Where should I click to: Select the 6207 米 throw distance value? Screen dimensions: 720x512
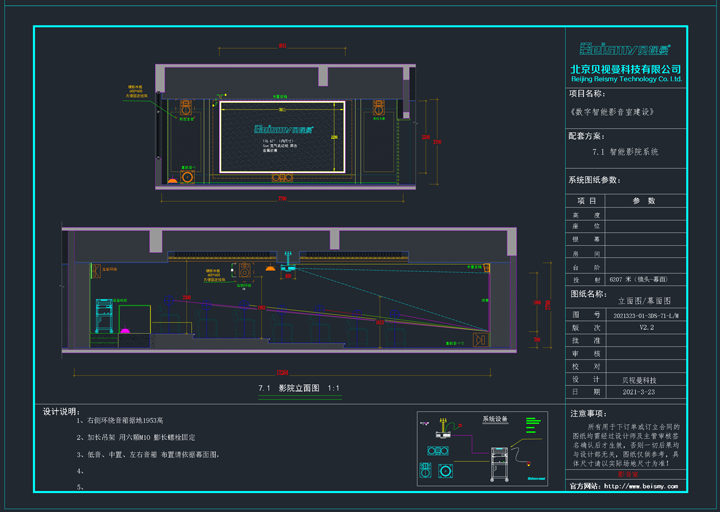(x=639, y=279)
